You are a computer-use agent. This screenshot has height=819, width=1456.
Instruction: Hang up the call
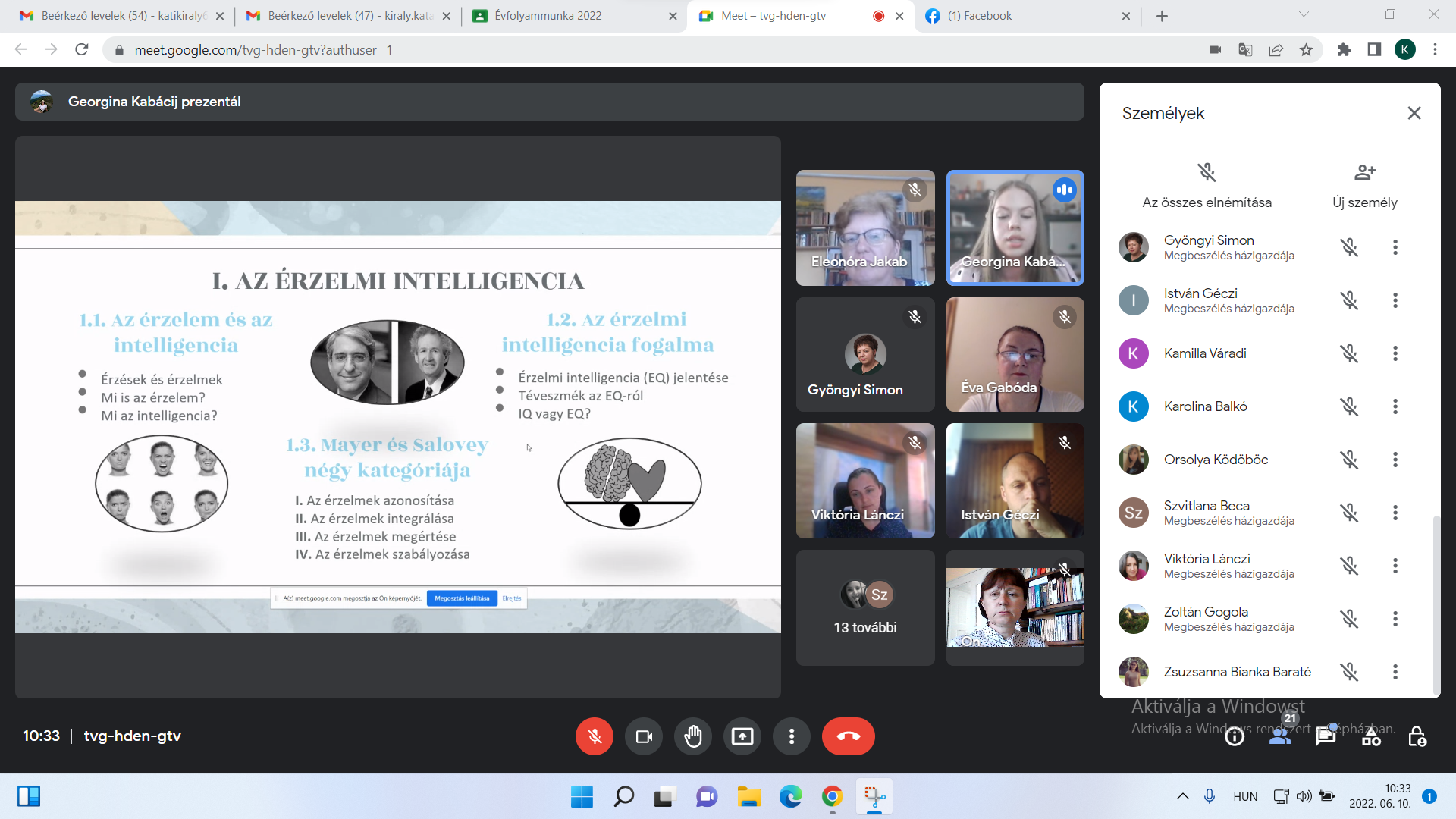pyautogui.click(x=848, y=736)
